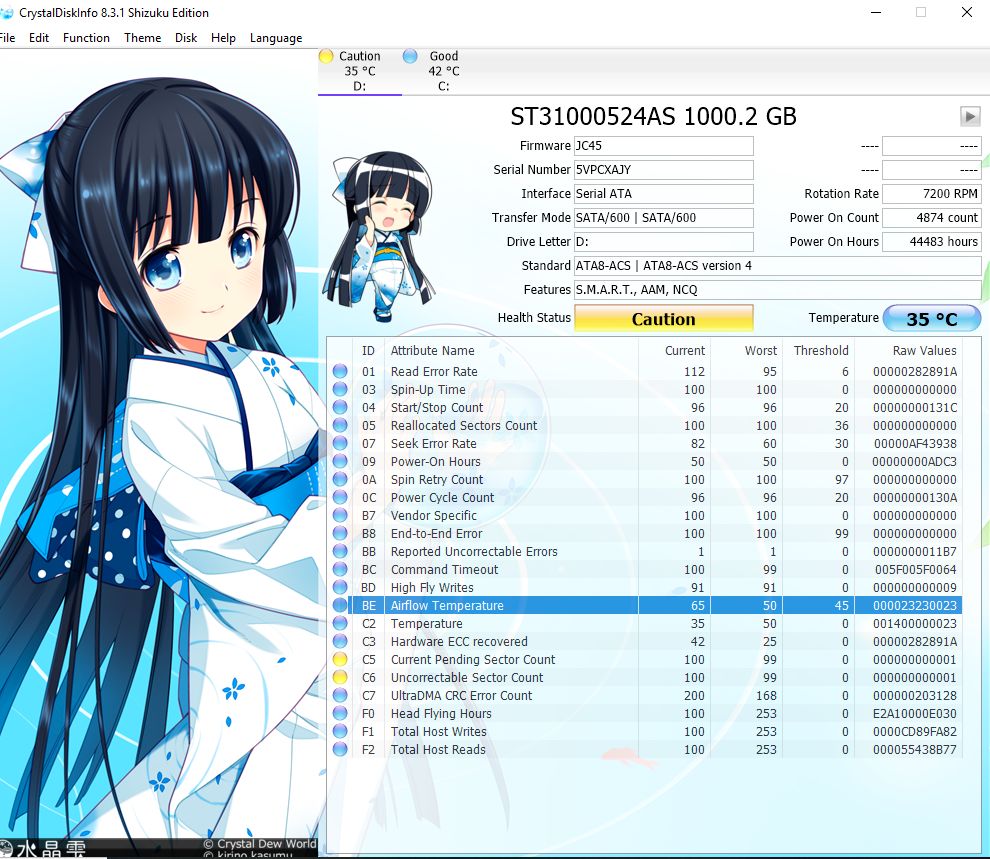Screen dimensions: 990x859
Task: Click the status dot beside UltraDMA CRC Error Count
Action: (x=339, y=695)
